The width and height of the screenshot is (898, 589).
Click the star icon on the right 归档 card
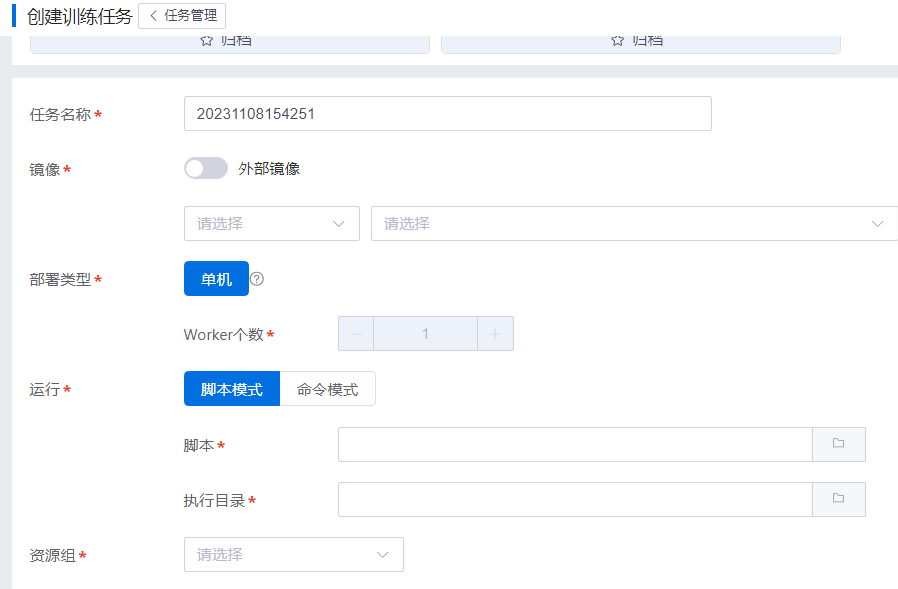tap(617, 40)
